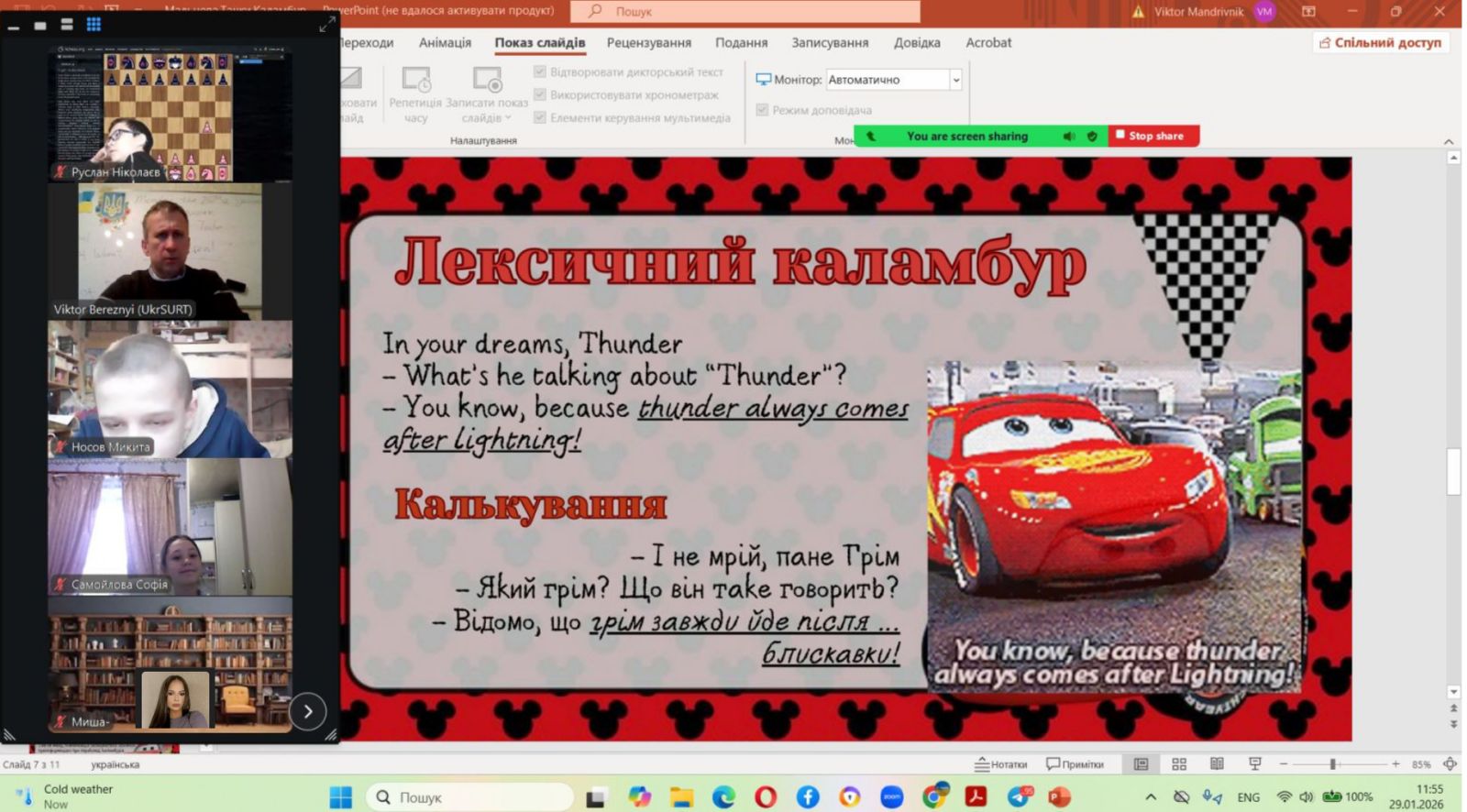The width and height of the screenshot is (1467, 812).
Task: Toggle 'Відтворювати дикторський текст' checkbox
Action: [540, 71]
